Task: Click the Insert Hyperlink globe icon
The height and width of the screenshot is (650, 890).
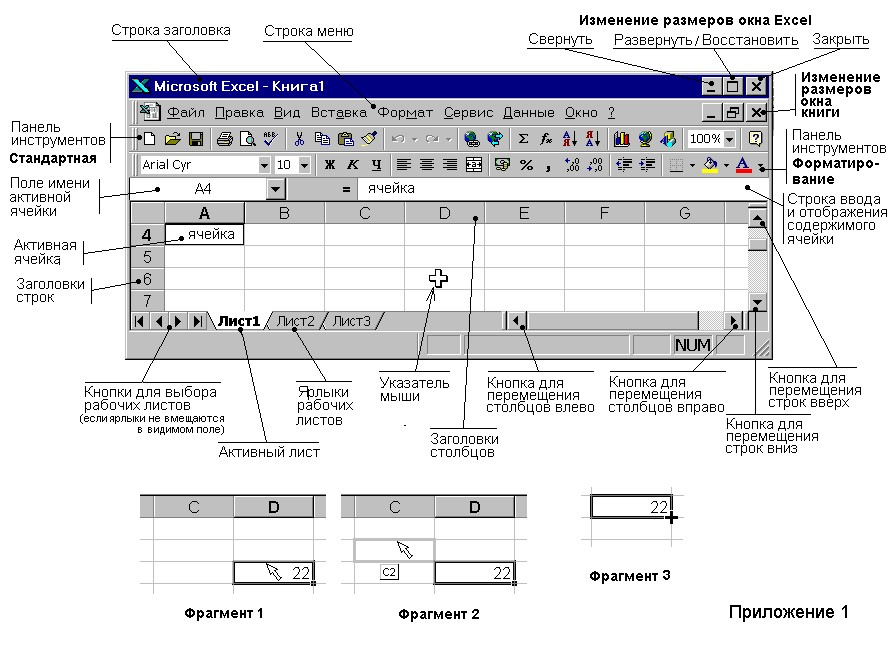Action: click(471, 139)
